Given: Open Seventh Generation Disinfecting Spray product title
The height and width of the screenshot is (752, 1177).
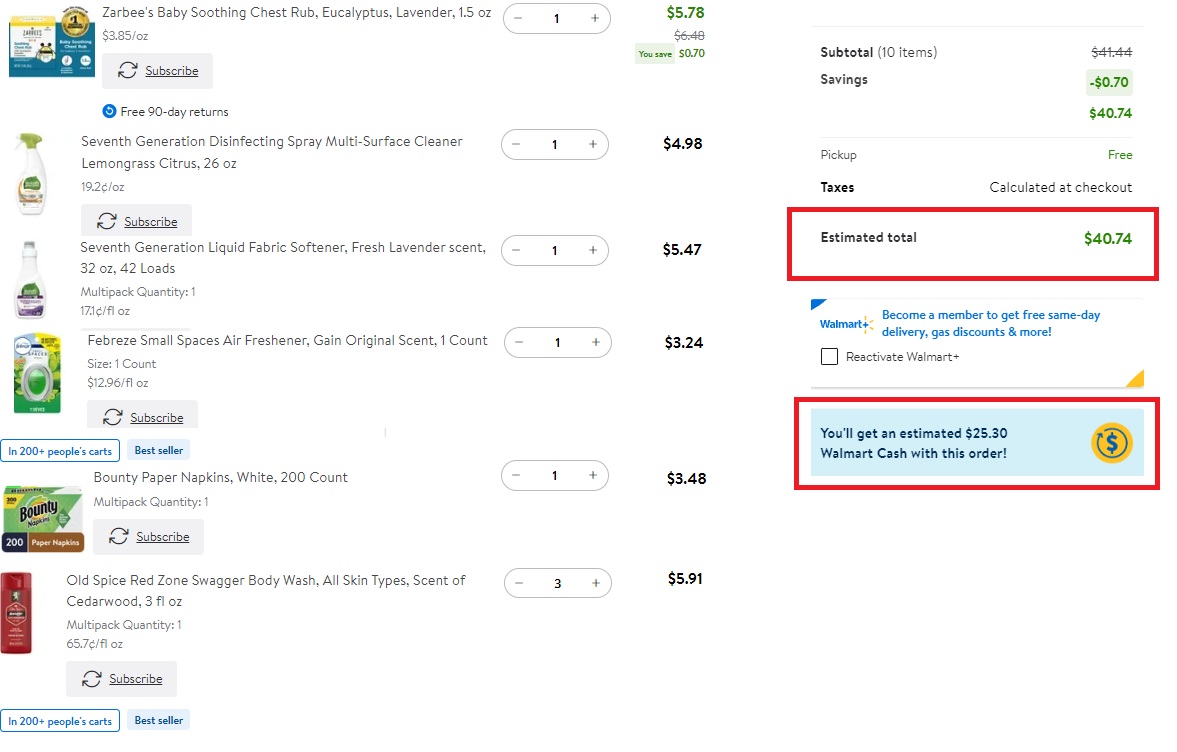Looking at the screenshot, I should click(272, 152).
